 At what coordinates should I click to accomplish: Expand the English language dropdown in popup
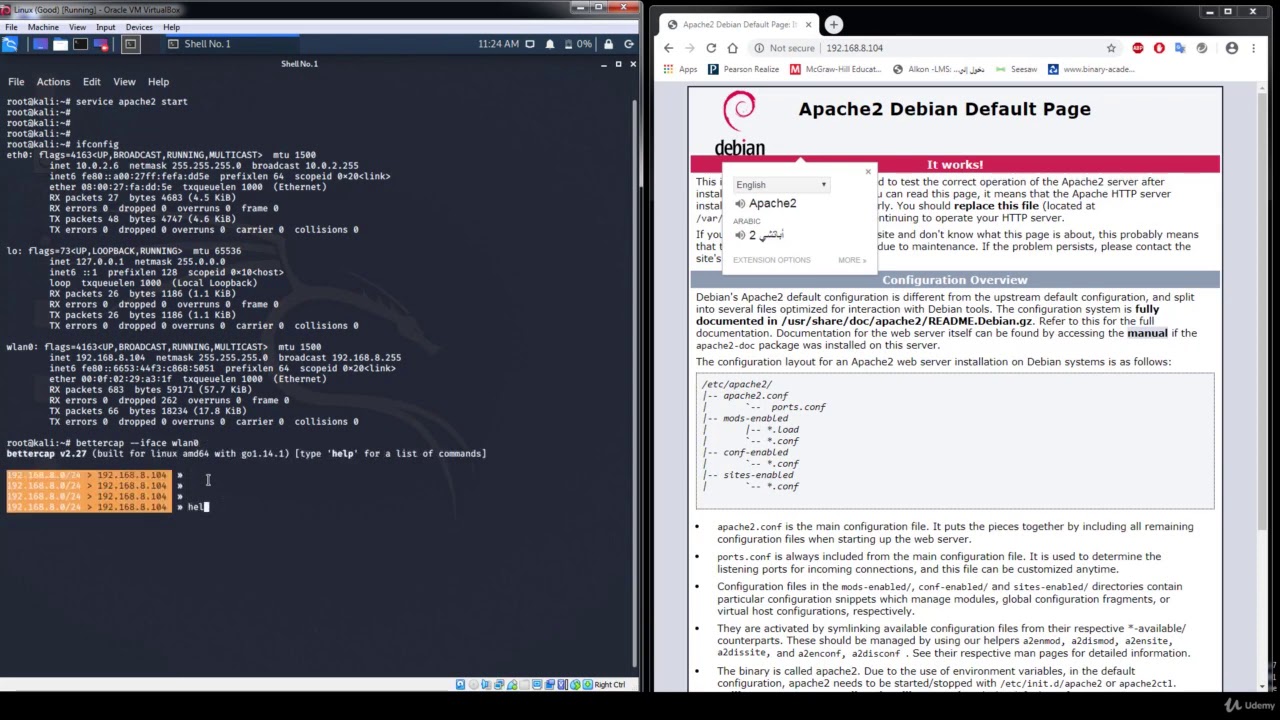[781, 185]
